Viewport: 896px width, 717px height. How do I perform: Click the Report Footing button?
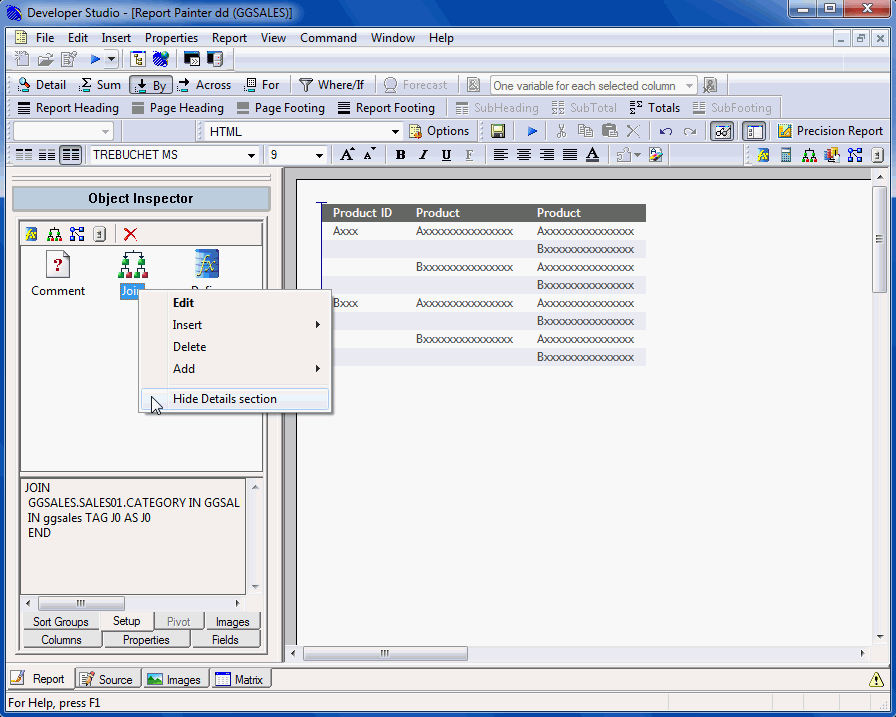tap(386, 108)
